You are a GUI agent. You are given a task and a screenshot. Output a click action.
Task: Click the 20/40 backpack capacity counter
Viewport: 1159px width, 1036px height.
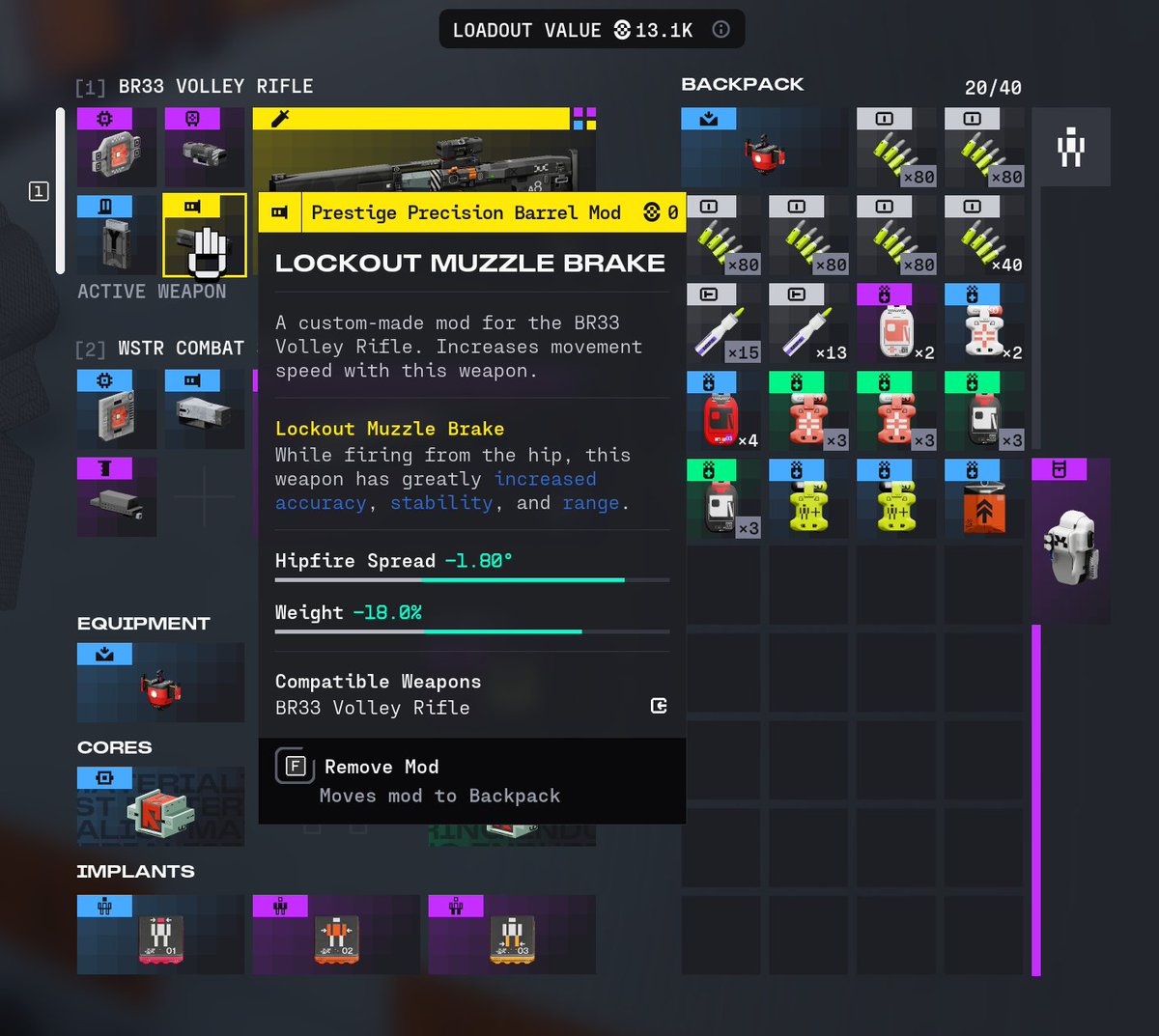[993, 88]
